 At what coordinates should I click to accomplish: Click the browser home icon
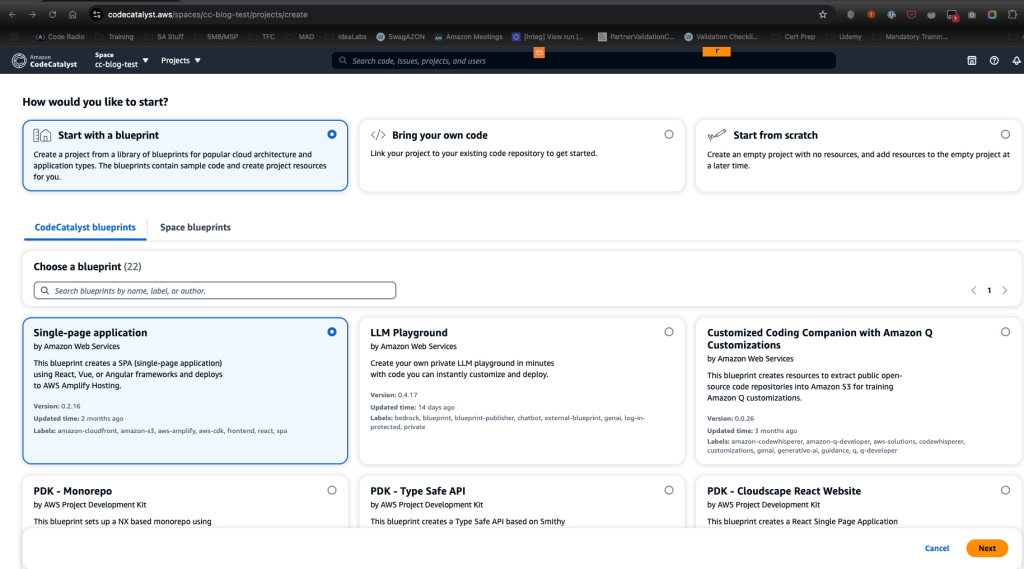[x=72, y=14]
